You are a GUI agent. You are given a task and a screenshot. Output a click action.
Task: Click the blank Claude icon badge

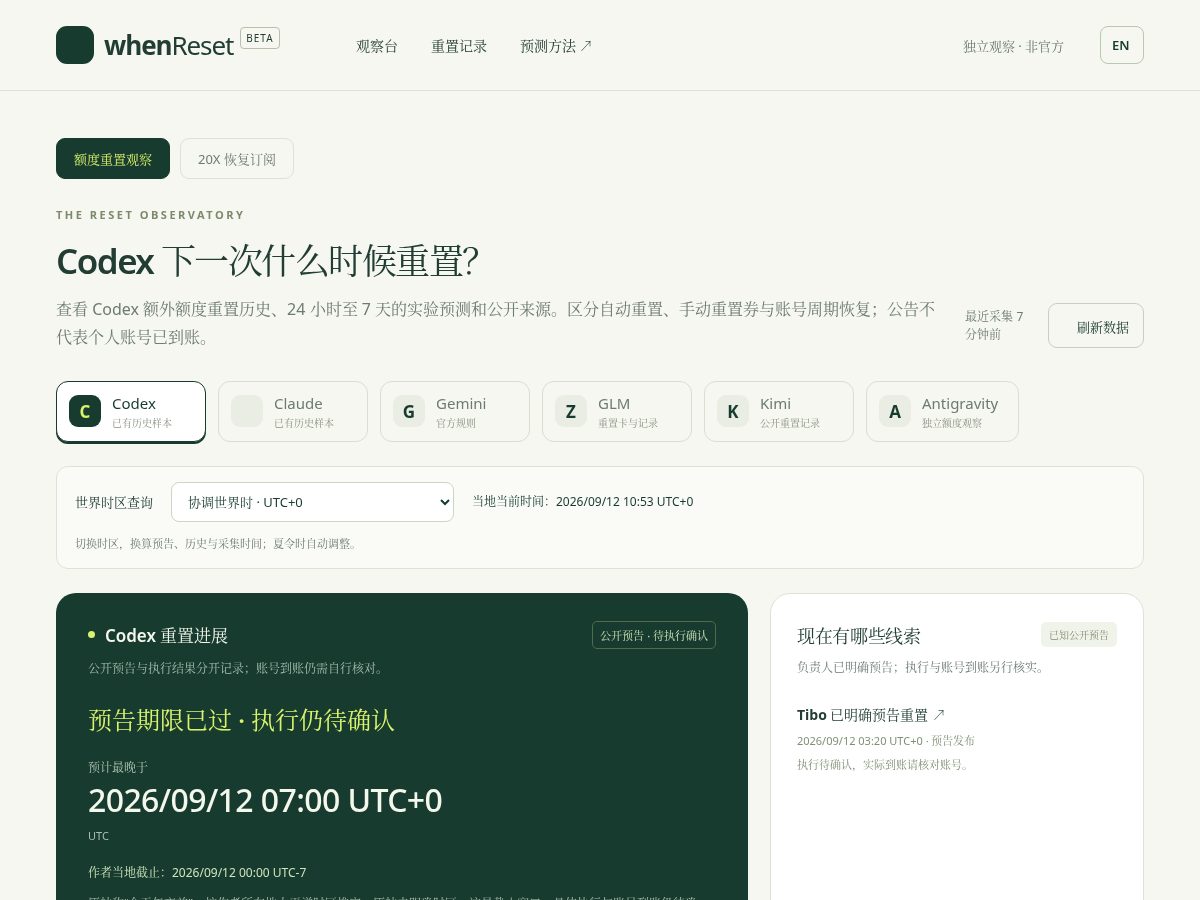(247, 411)
